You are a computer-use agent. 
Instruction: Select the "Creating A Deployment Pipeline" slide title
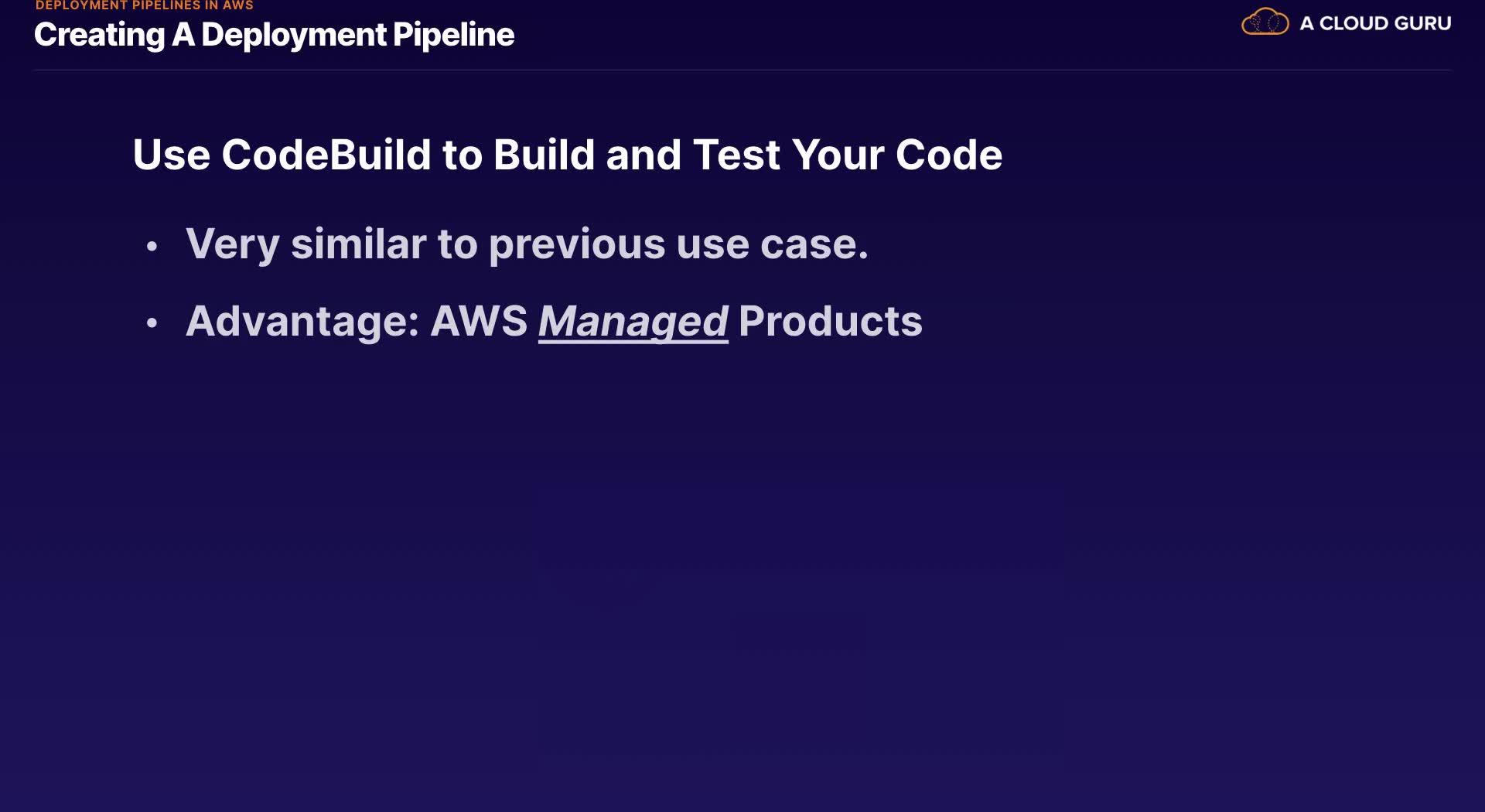point(274,35)
